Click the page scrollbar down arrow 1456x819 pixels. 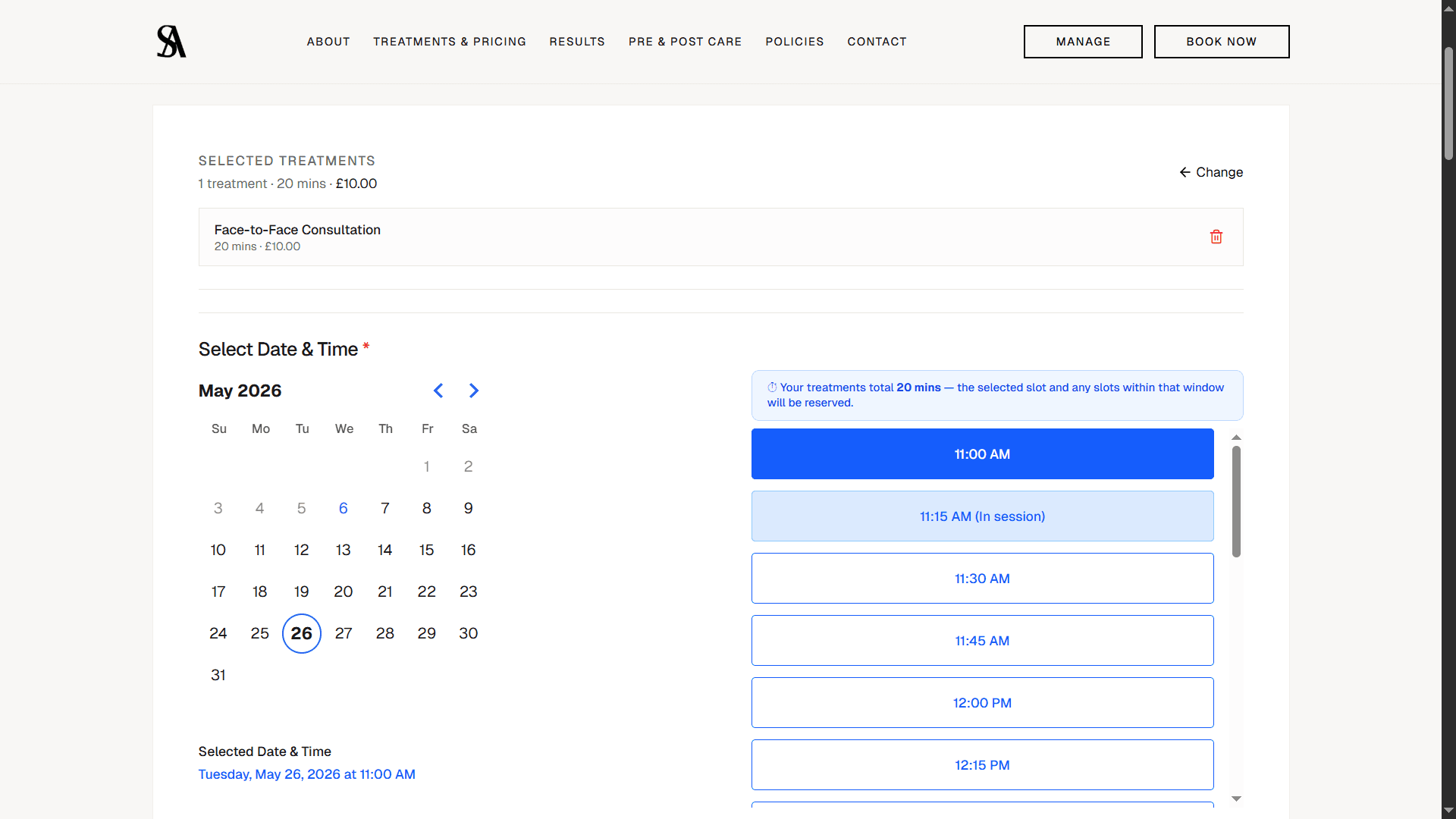(x=1448, y=811)
